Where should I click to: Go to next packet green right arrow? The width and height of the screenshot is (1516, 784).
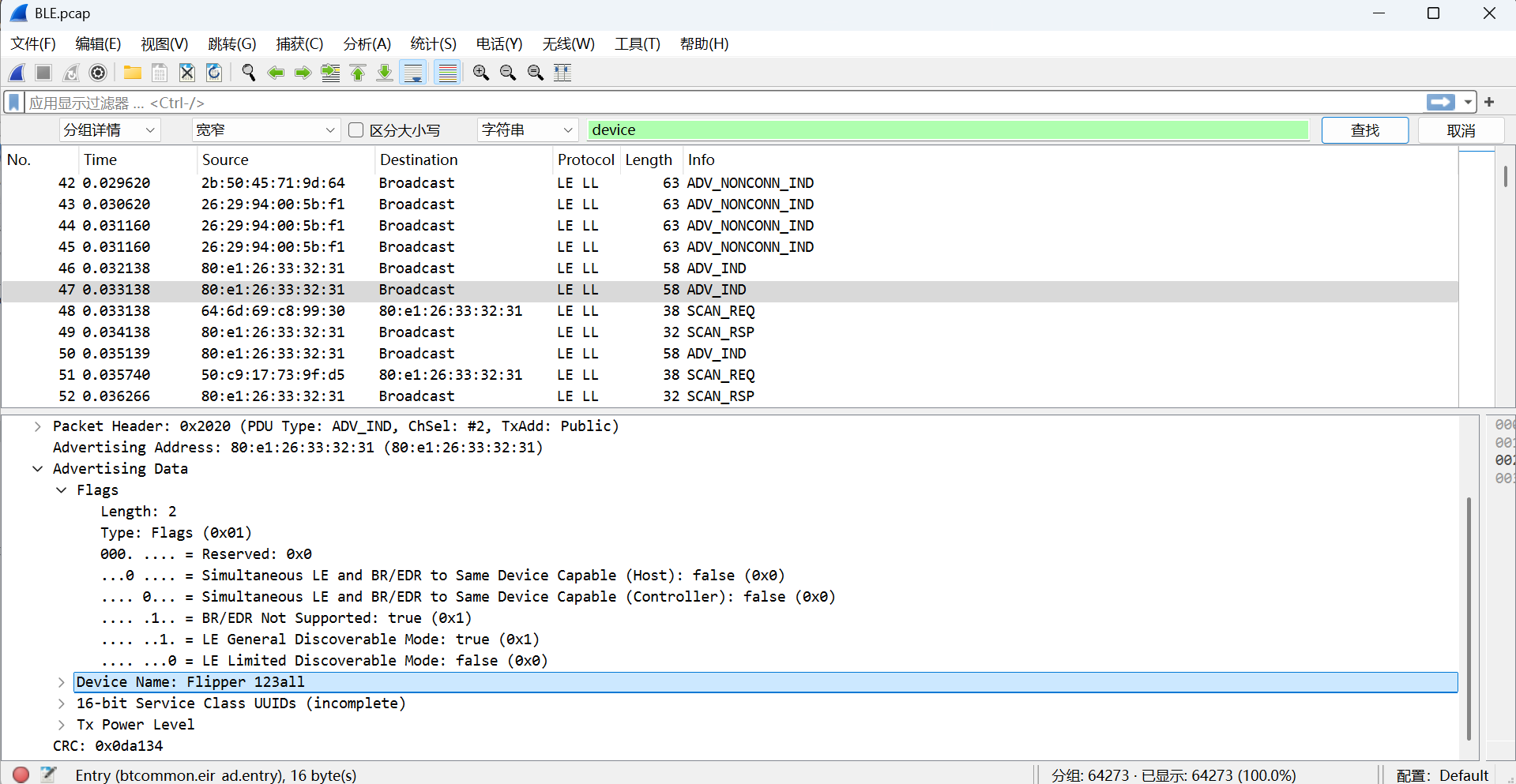click(303, 73)
